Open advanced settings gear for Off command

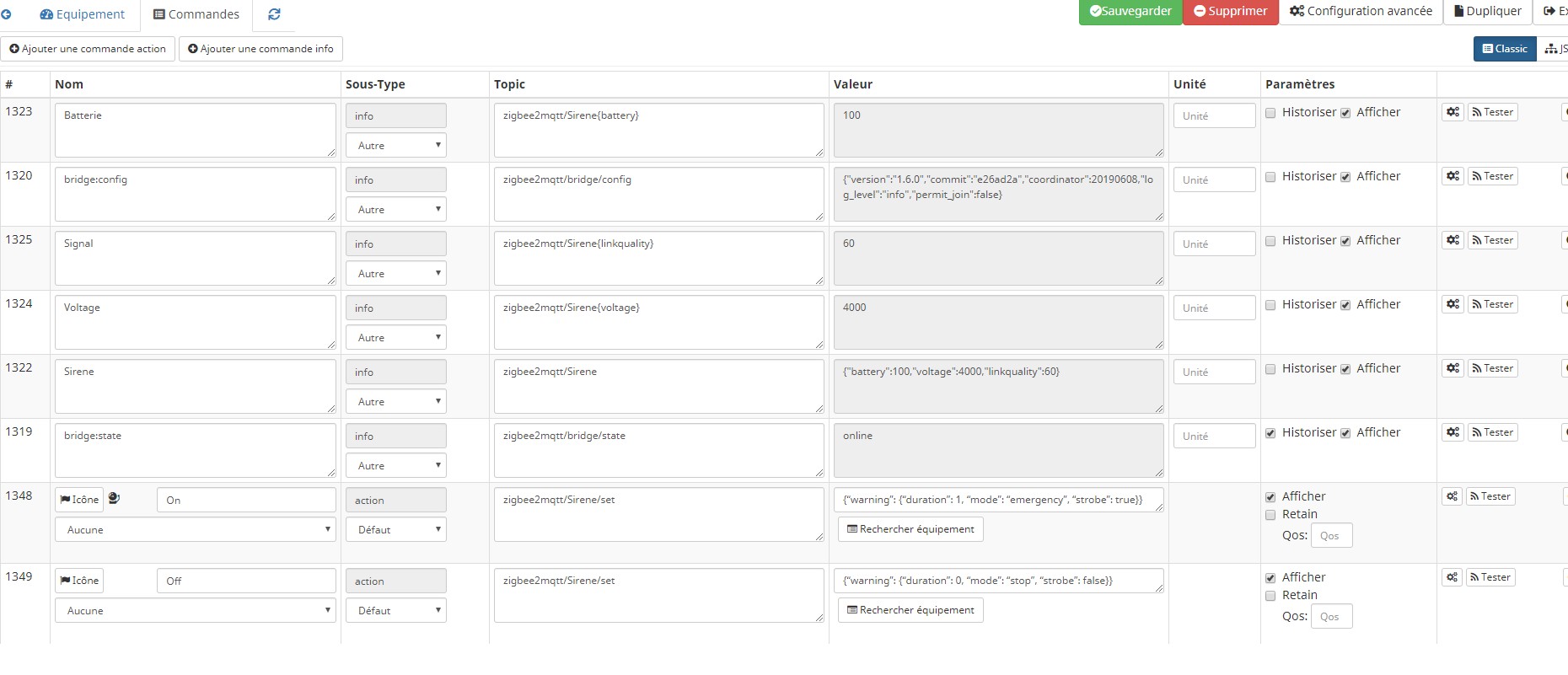click(x=1452, y=577)
